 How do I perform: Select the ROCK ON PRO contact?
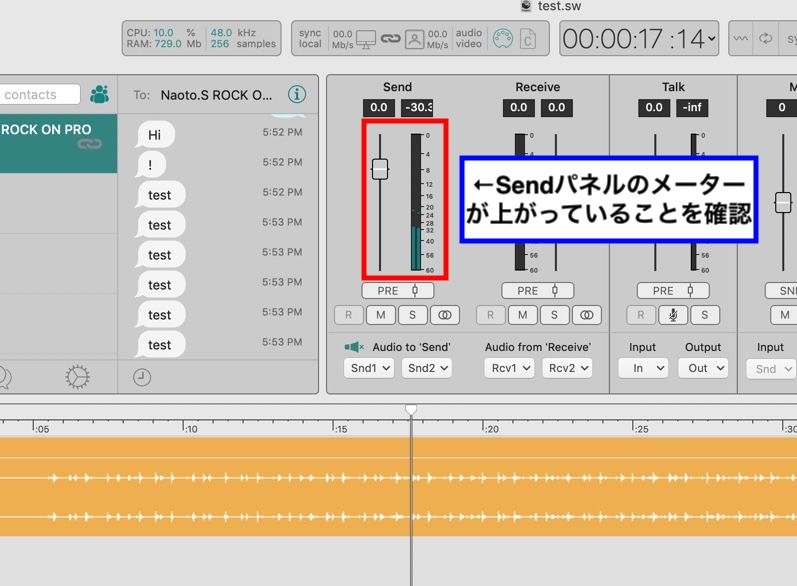(x=58, y=143)
